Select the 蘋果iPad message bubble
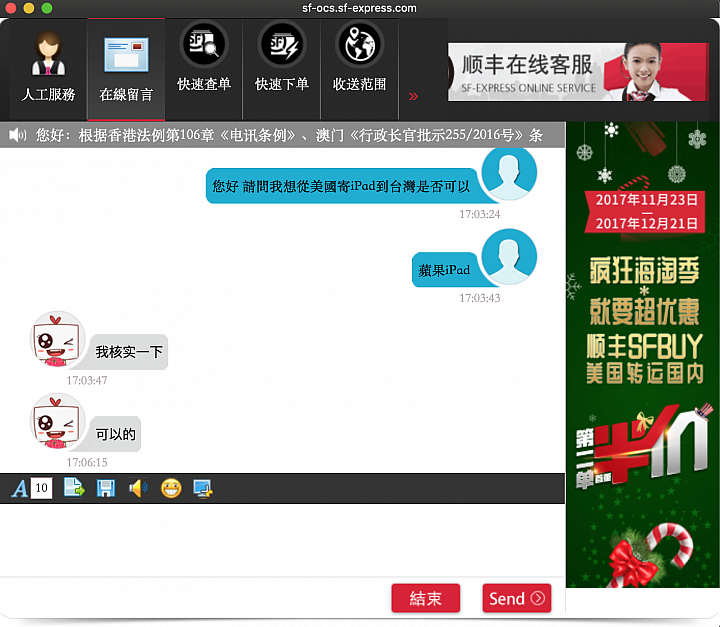The image size is (720, 627). point(444,270)
